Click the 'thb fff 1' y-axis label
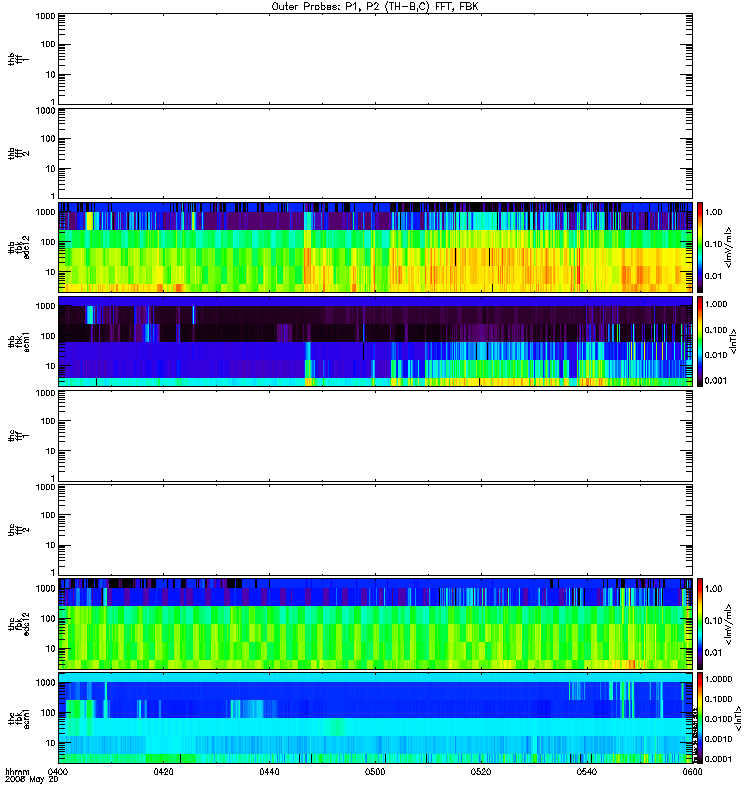Image resolution: width=750 pixels, height=800 pixels. [x=19, y=59]
